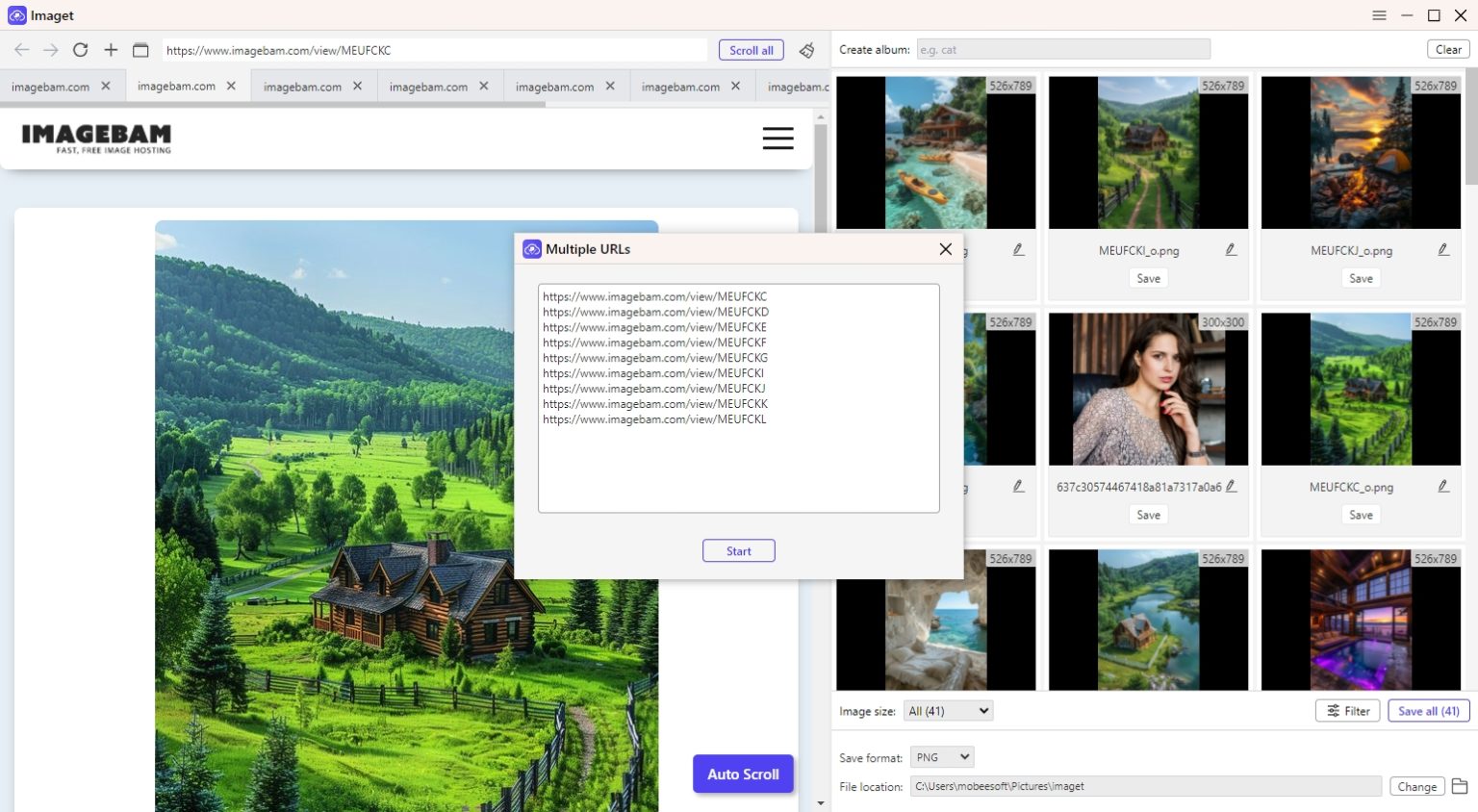
Task: Open the folder icon beside Change button
Action: point(1459,785)
